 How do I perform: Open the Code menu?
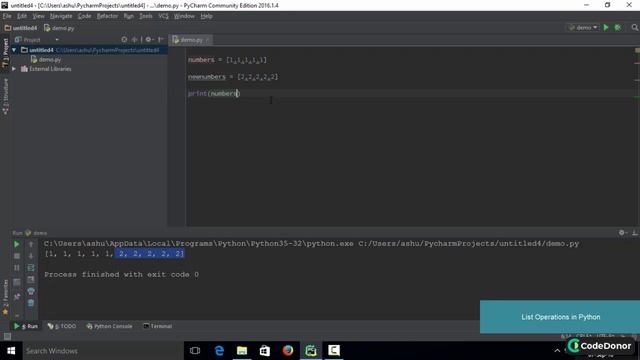(x=84, y=16)
